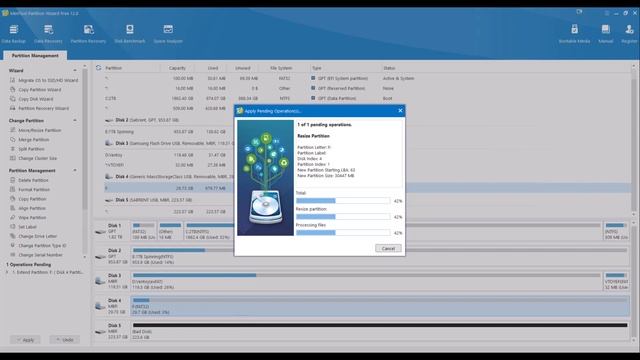
Task: Select Format Partition in the sidebar
Action: pyautogui.click(x=30, y=189)
